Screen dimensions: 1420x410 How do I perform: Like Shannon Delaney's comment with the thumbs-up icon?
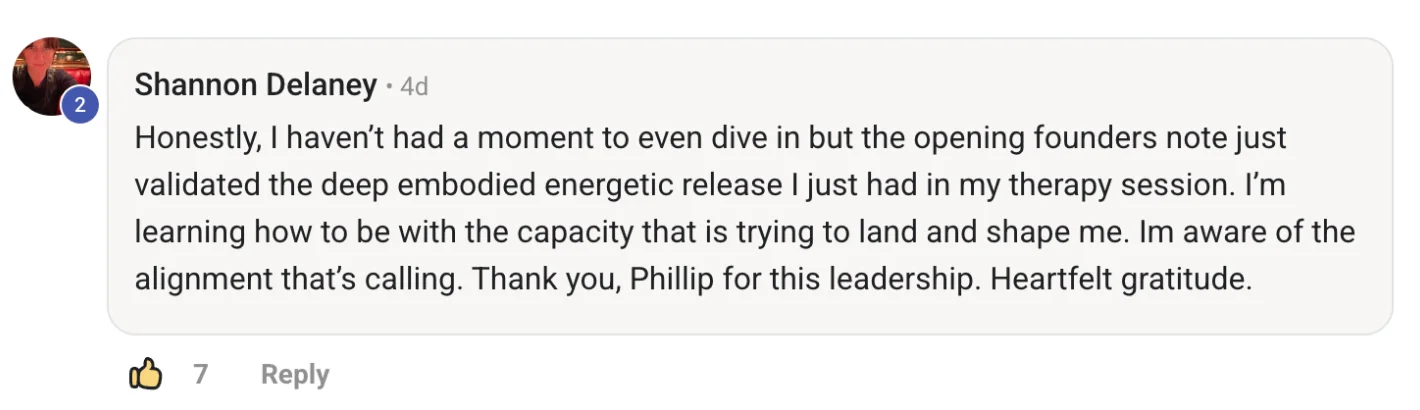(x=146, y=375)
